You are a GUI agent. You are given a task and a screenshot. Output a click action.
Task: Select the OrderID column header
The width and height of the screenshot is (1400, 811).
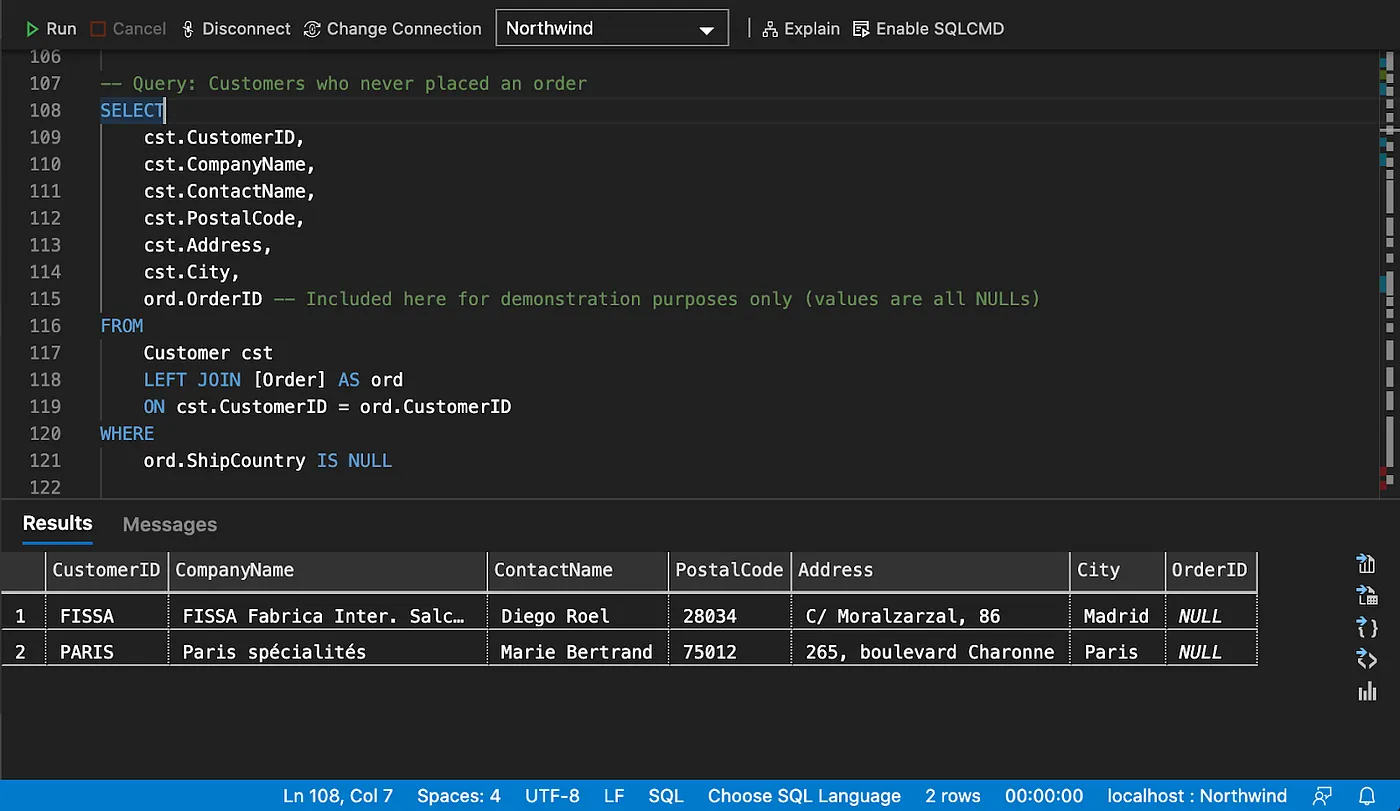(x=1211, y=570)
